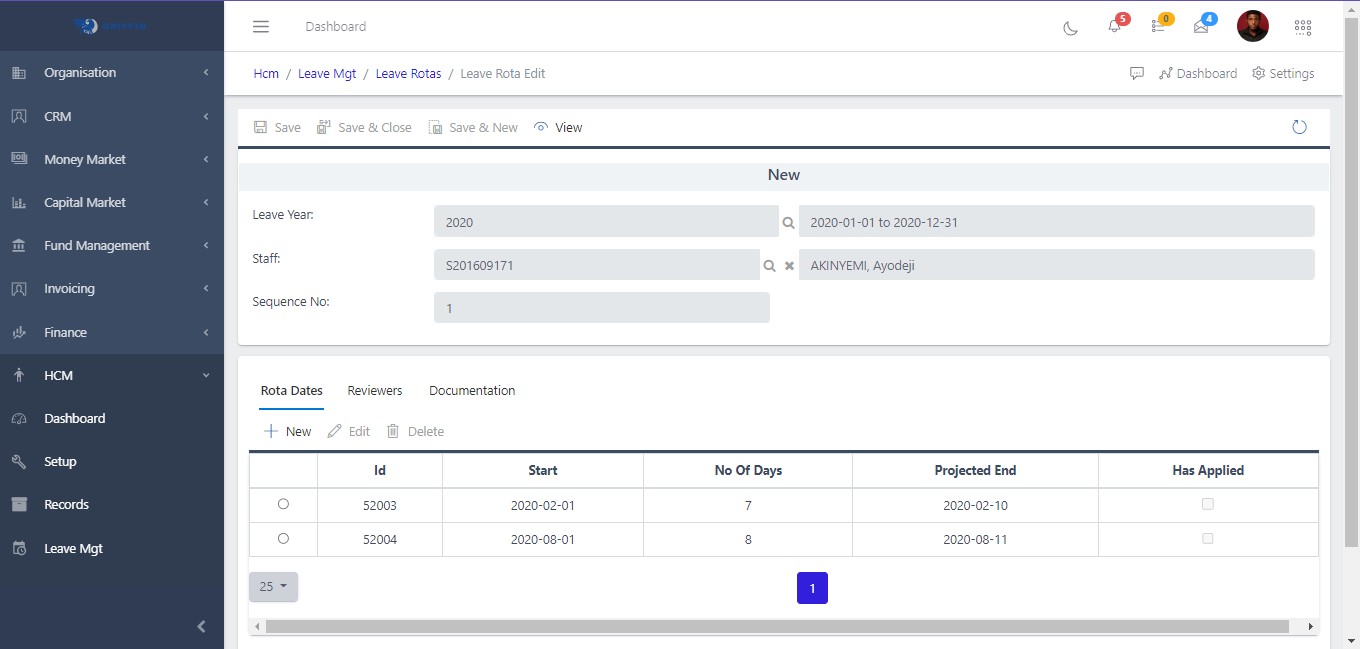Image resolution: width=1360 pixels, height=649 pixels.
Task: Click inside the Sequence No input field
Action: [600, 308]
